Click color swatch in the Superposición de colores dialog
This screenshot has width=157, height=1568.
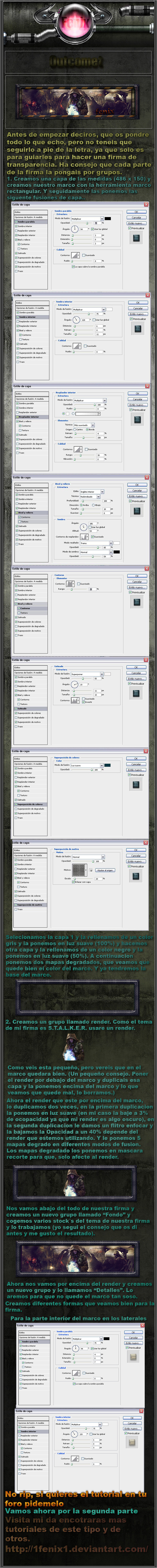(x=108, y=766)
